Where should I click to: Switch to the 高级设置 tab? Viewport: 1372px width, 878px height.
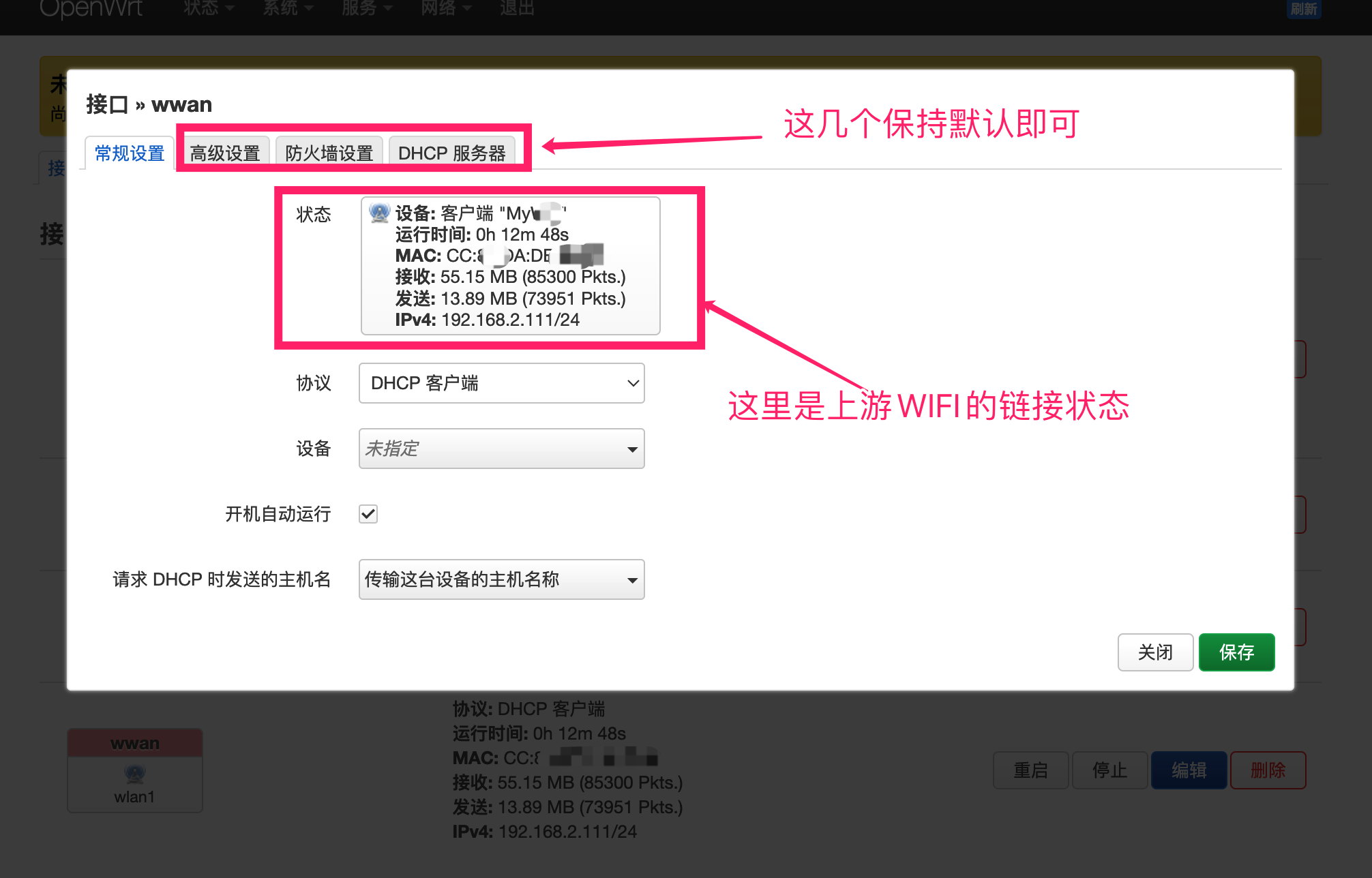coord(225,152)
